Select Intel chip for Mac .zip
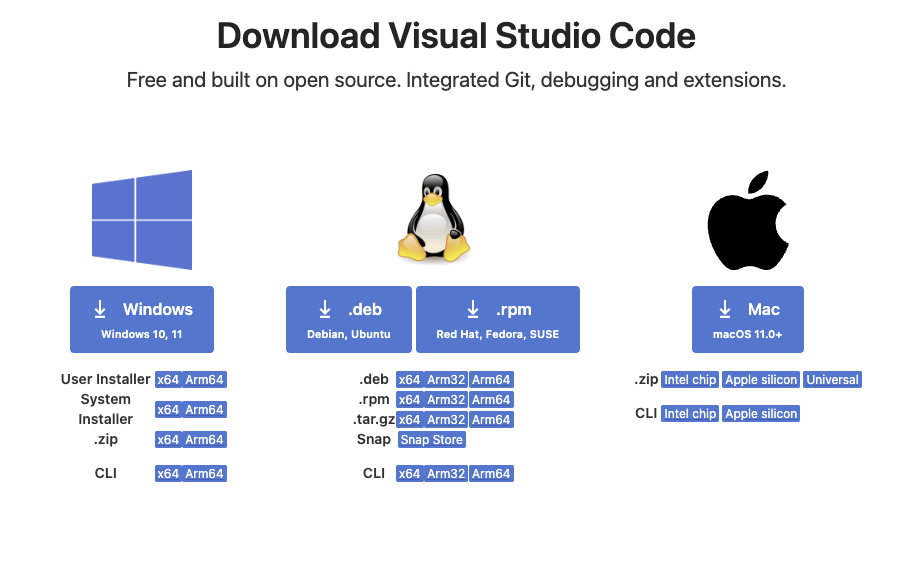 tap(690, 380)
